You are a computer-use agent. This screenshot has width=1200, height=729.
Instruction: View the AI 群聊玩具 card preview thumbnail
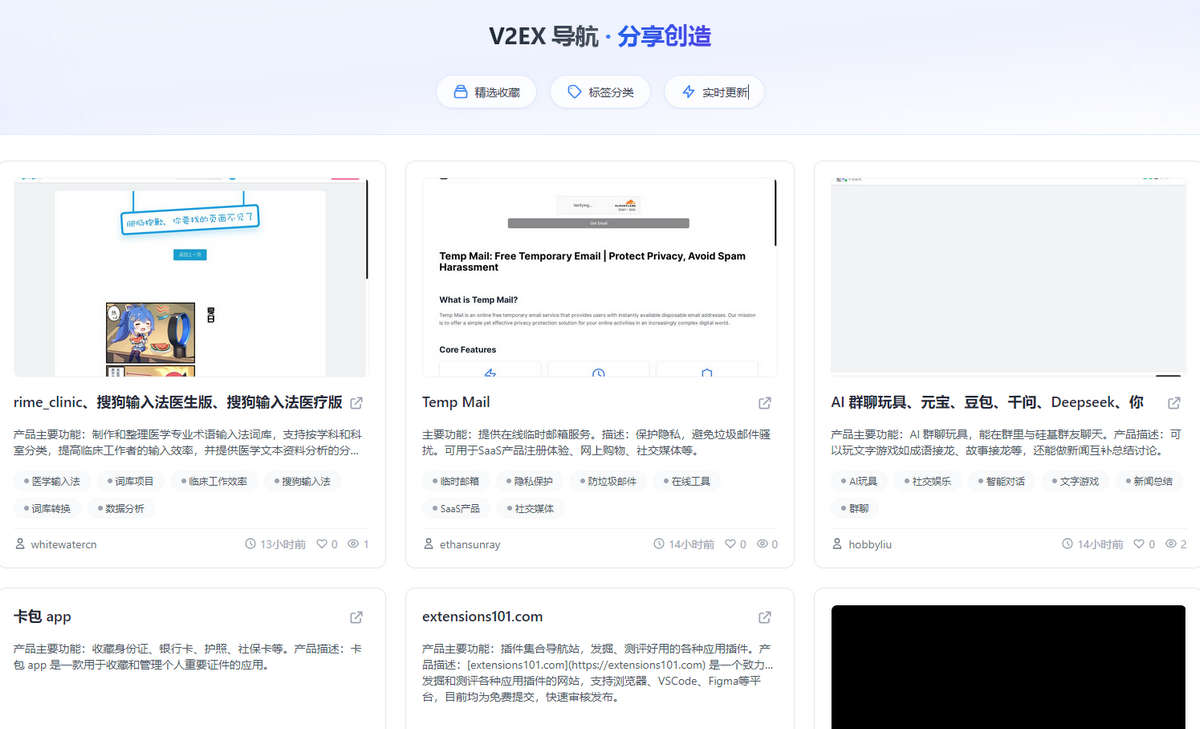[x=1008, y=277]
